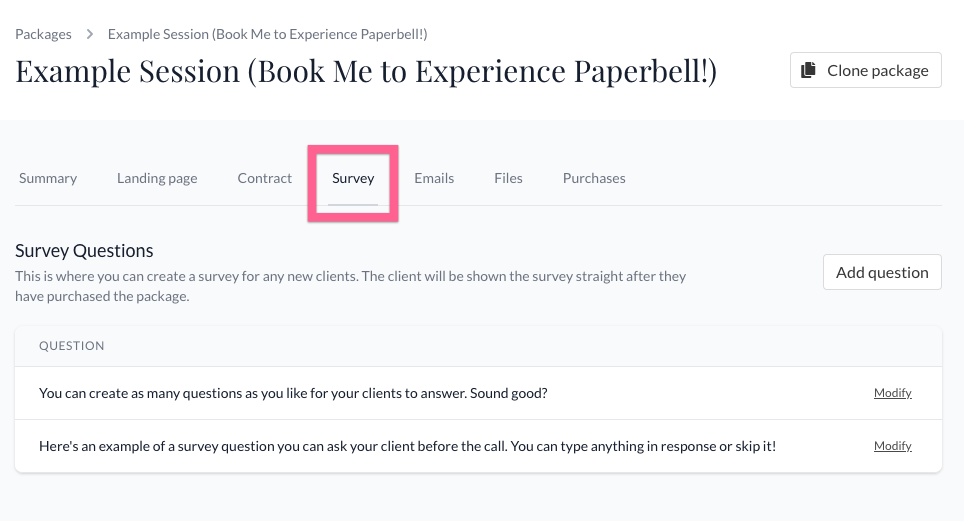The width and height of the screenshot is (964, 521).
Task: Navigate to Packages breadcrumb link
Action: coord(43,34)
